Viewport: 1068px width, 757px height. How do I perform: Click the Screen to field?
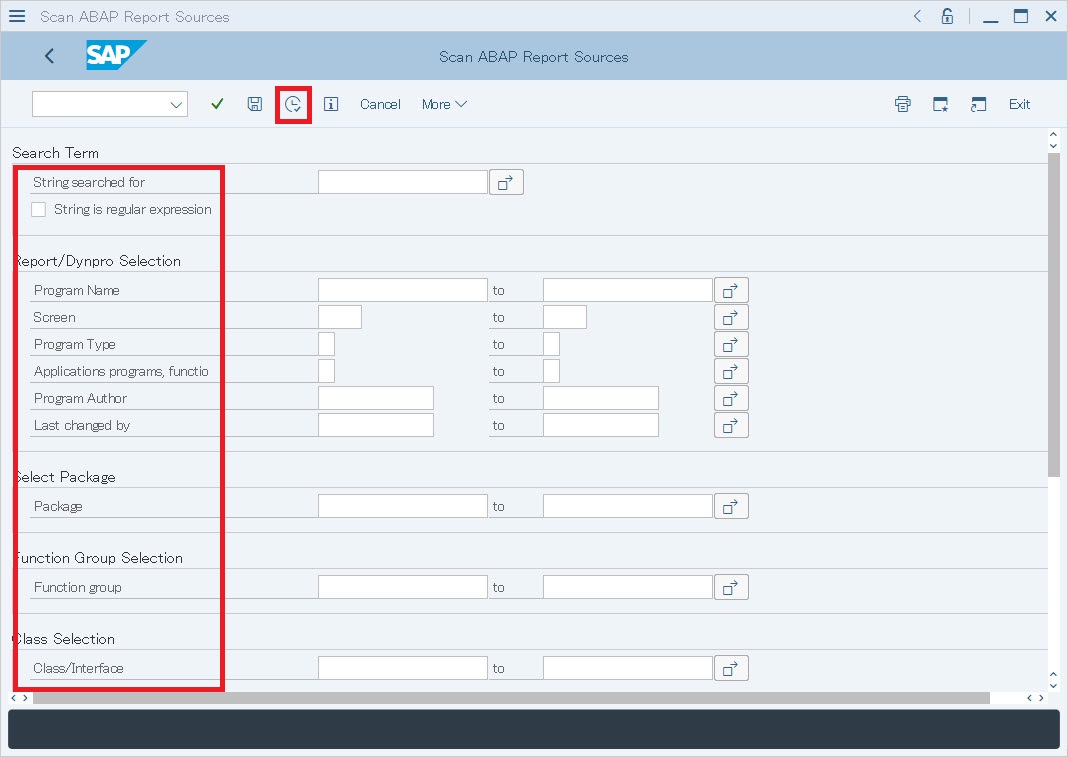point(565,318)
